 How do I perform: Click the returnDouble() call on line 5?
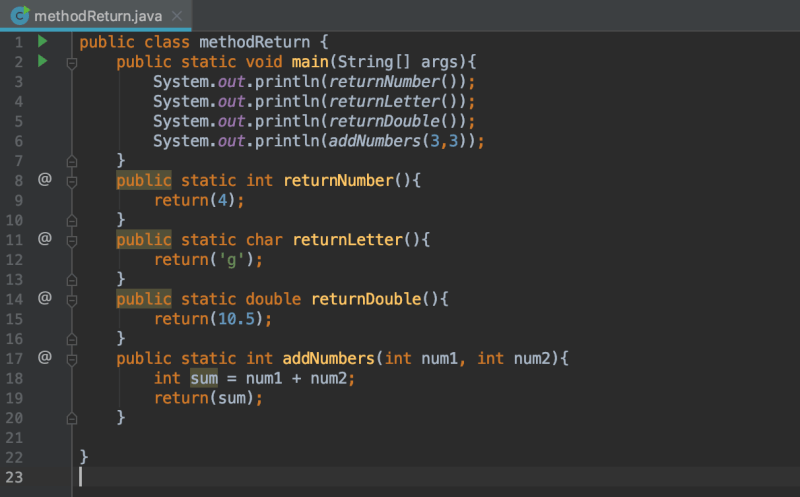tap(396, 121)
